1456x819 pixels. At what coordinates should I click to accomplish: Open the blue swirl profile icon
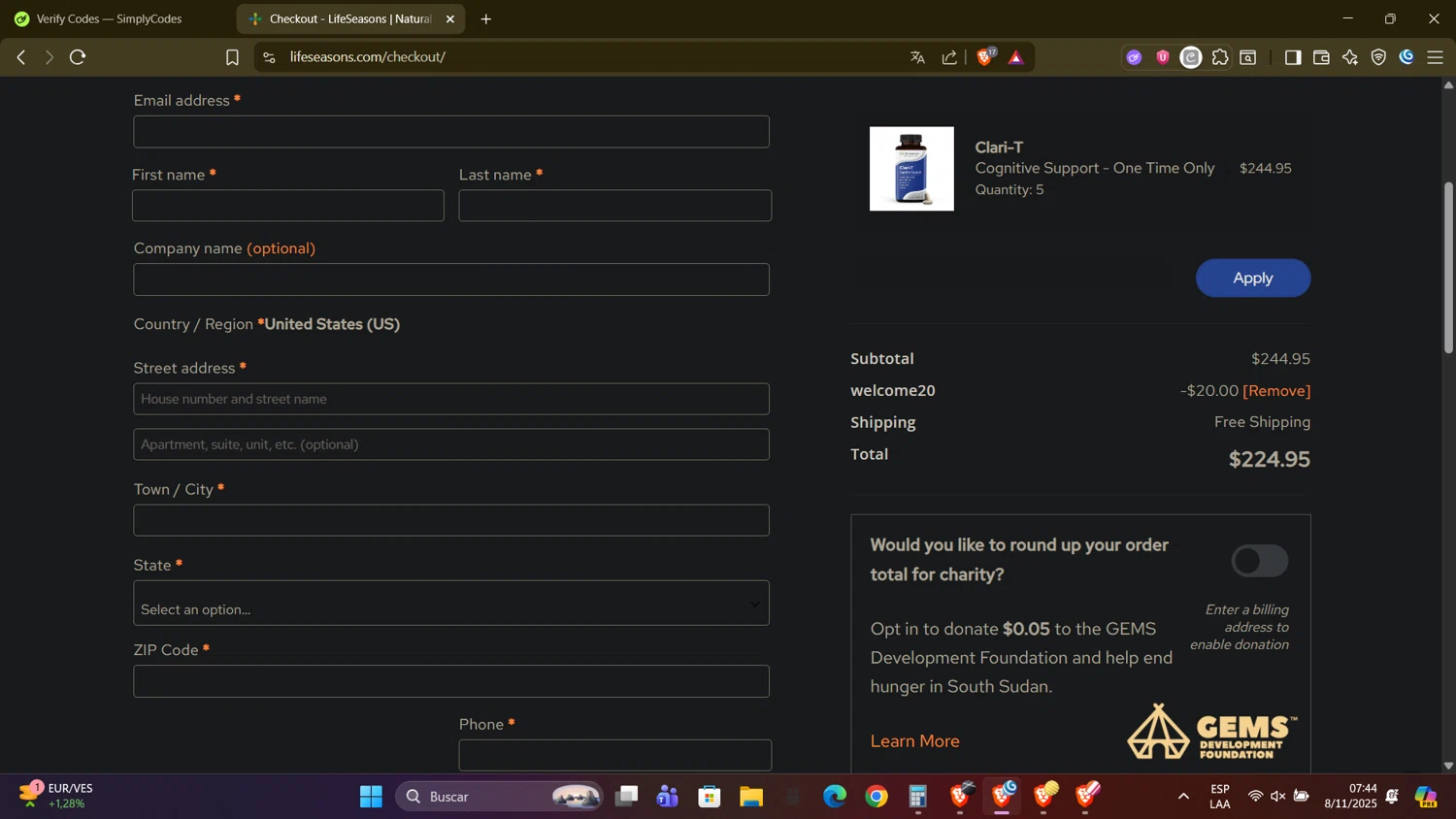[1406, 57]
